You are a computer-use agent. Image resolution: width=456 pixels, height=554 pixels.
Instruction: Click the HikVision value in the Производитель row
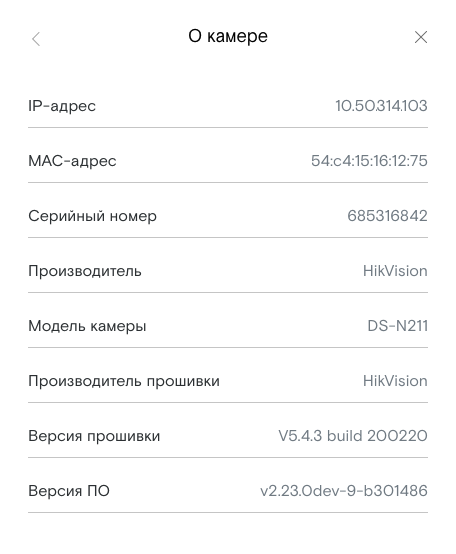click(395, 271)
